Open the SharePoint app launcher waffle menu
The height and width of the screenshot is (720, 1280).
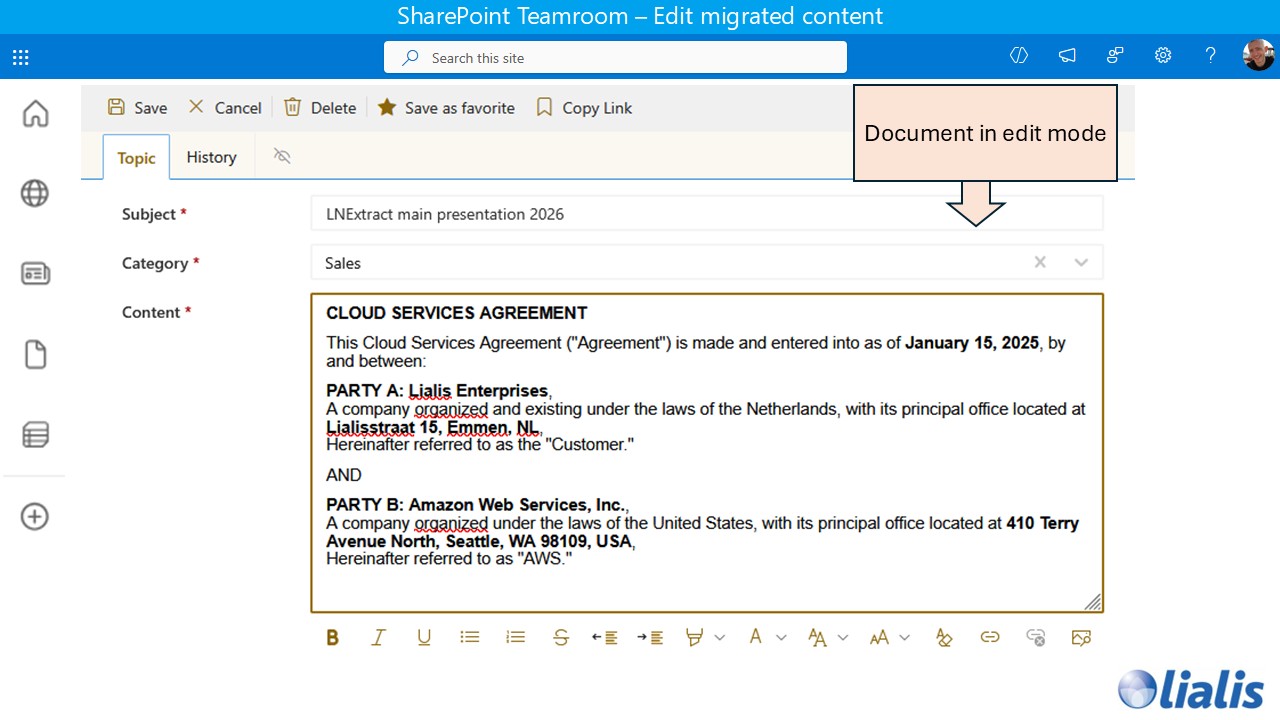coord(20,57)
